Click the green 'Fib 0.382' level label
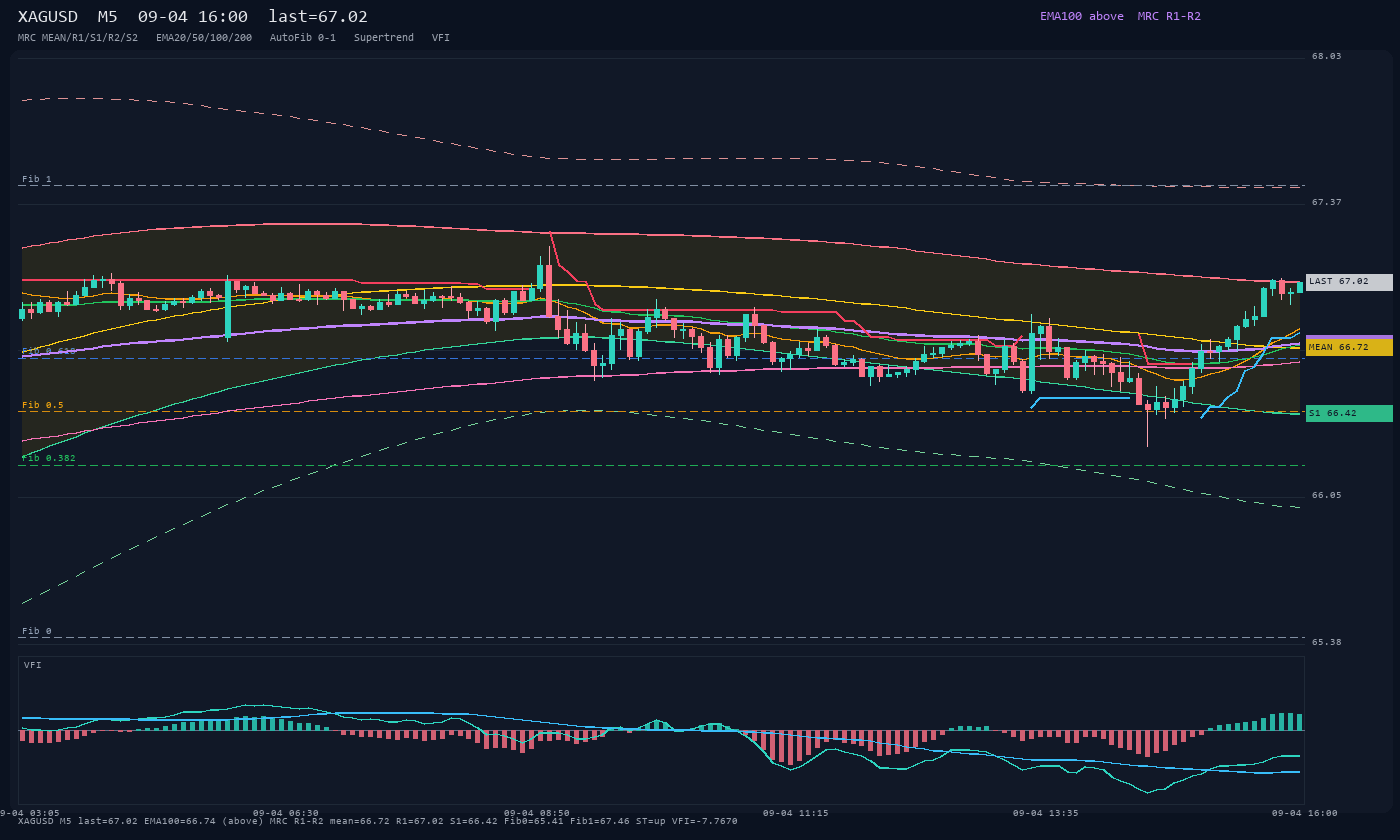1400x840 pixels. 49,458
